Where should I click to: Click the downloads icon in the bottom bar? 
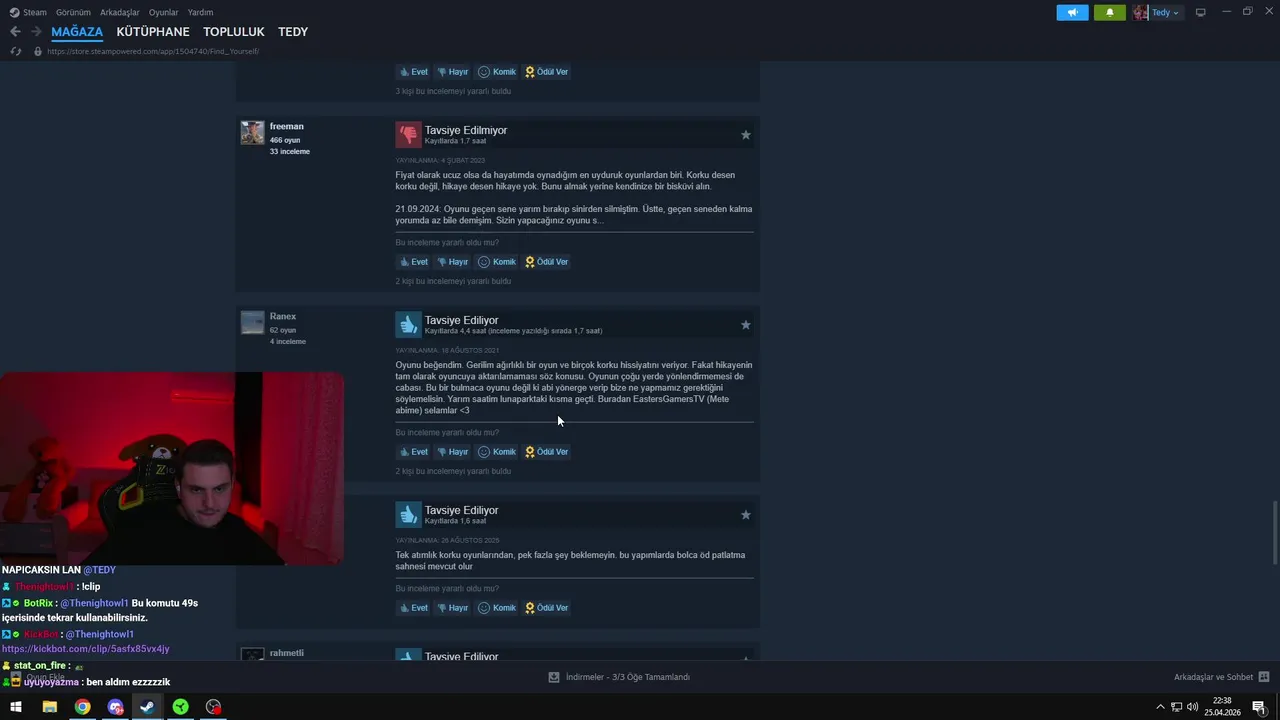[x=554, y=677]
